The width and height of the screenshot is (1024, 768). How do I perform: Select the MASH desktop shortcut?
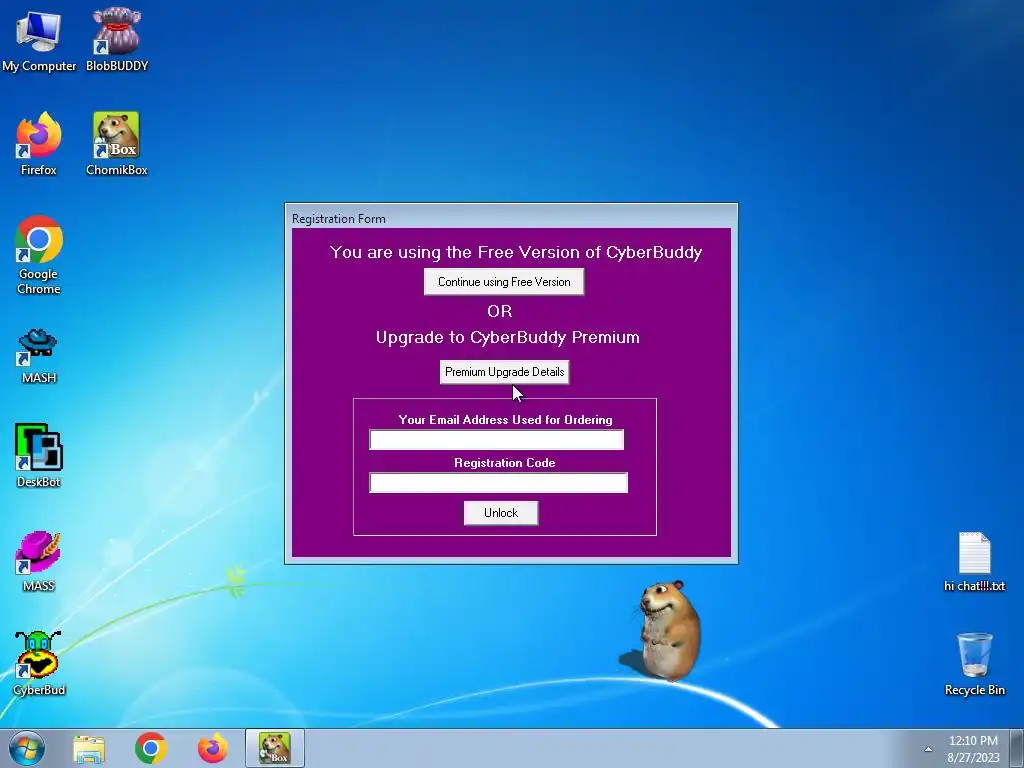[x=39, y=356]
